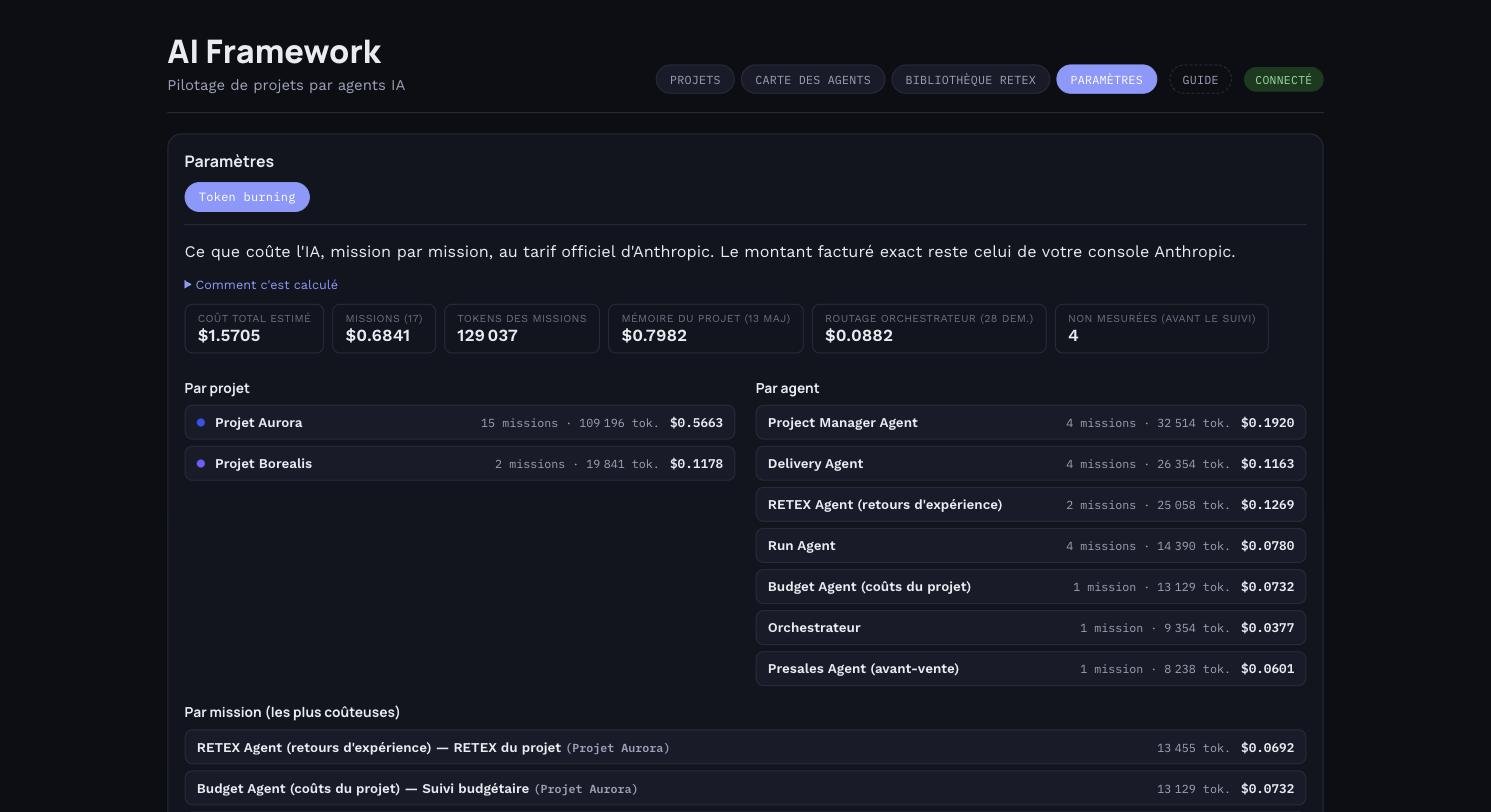Select the Budget Agent row under Par agent
This screenshot has width=1491, height=812.
click(x=1031, y=587)
